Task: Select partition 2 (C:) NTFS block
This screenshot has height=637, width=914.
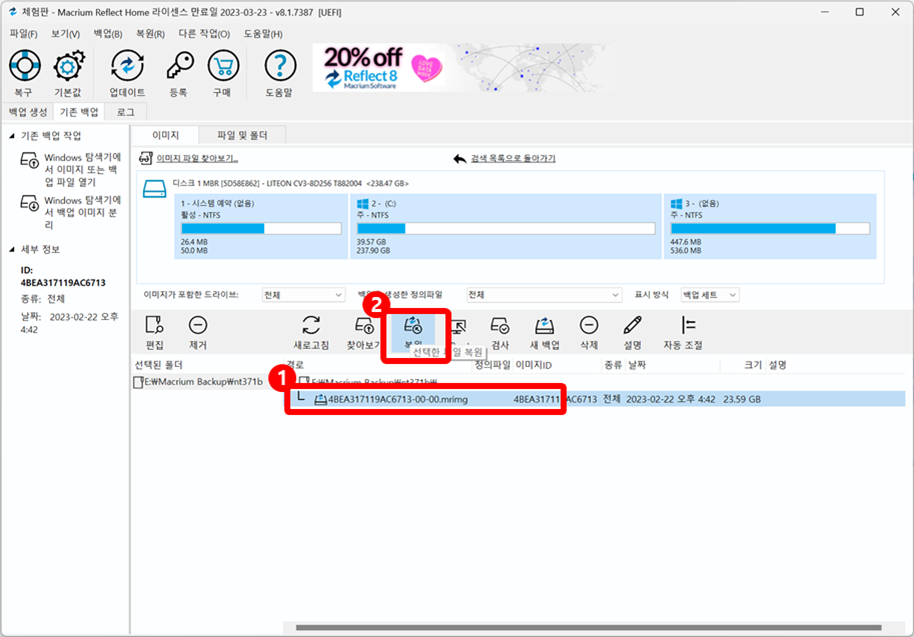Action: pos(506,226)
